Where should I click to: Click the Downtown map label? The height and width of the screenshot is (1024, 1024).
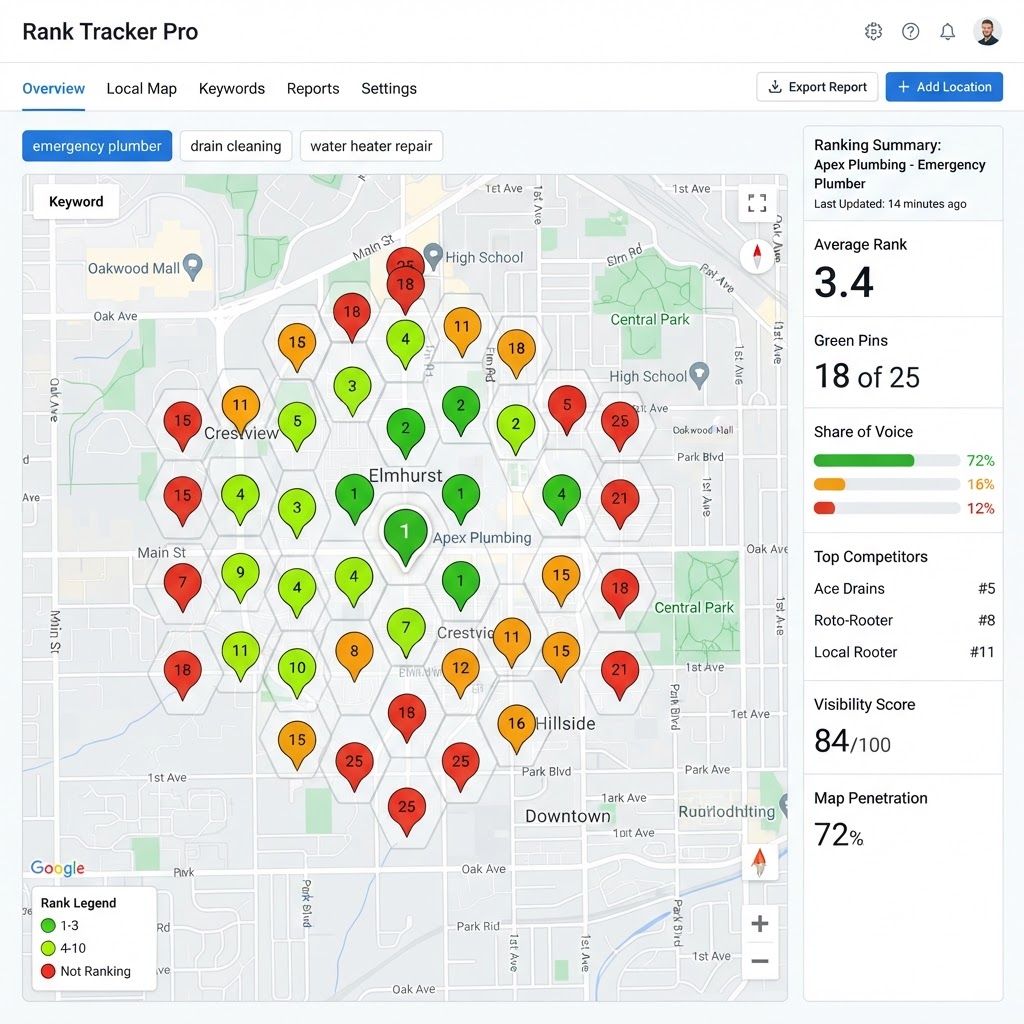click(568, 816)
